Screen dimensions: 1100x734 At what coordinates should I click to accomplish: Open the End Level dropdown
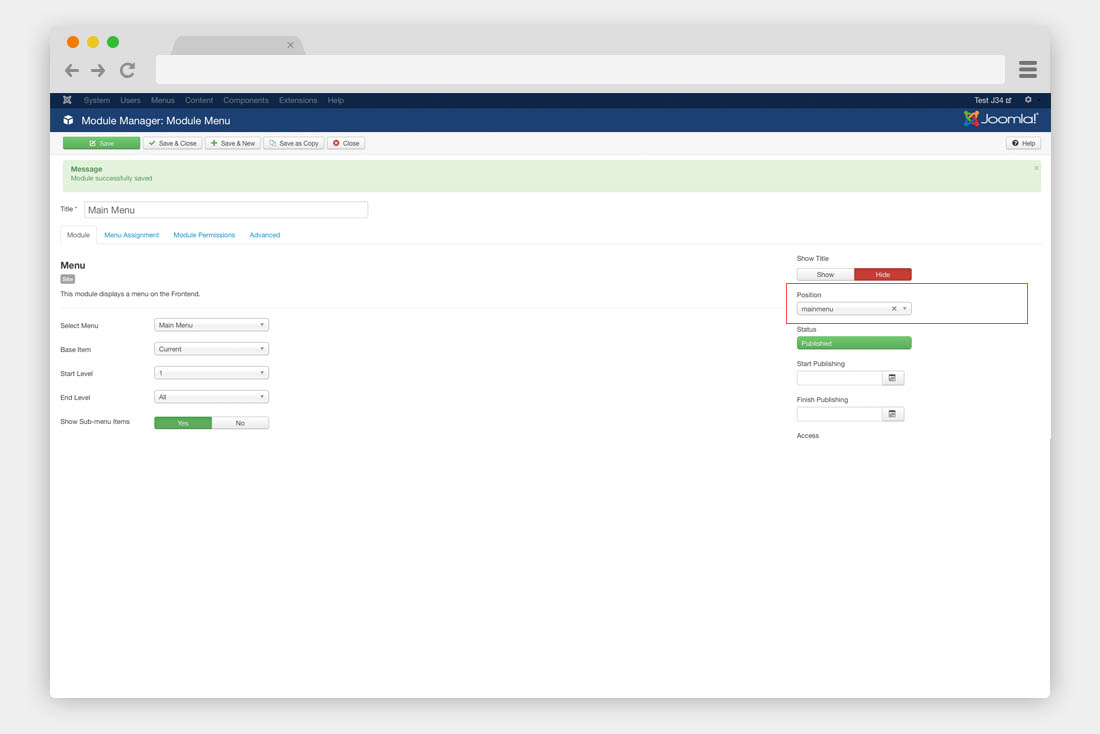(211, 397)
